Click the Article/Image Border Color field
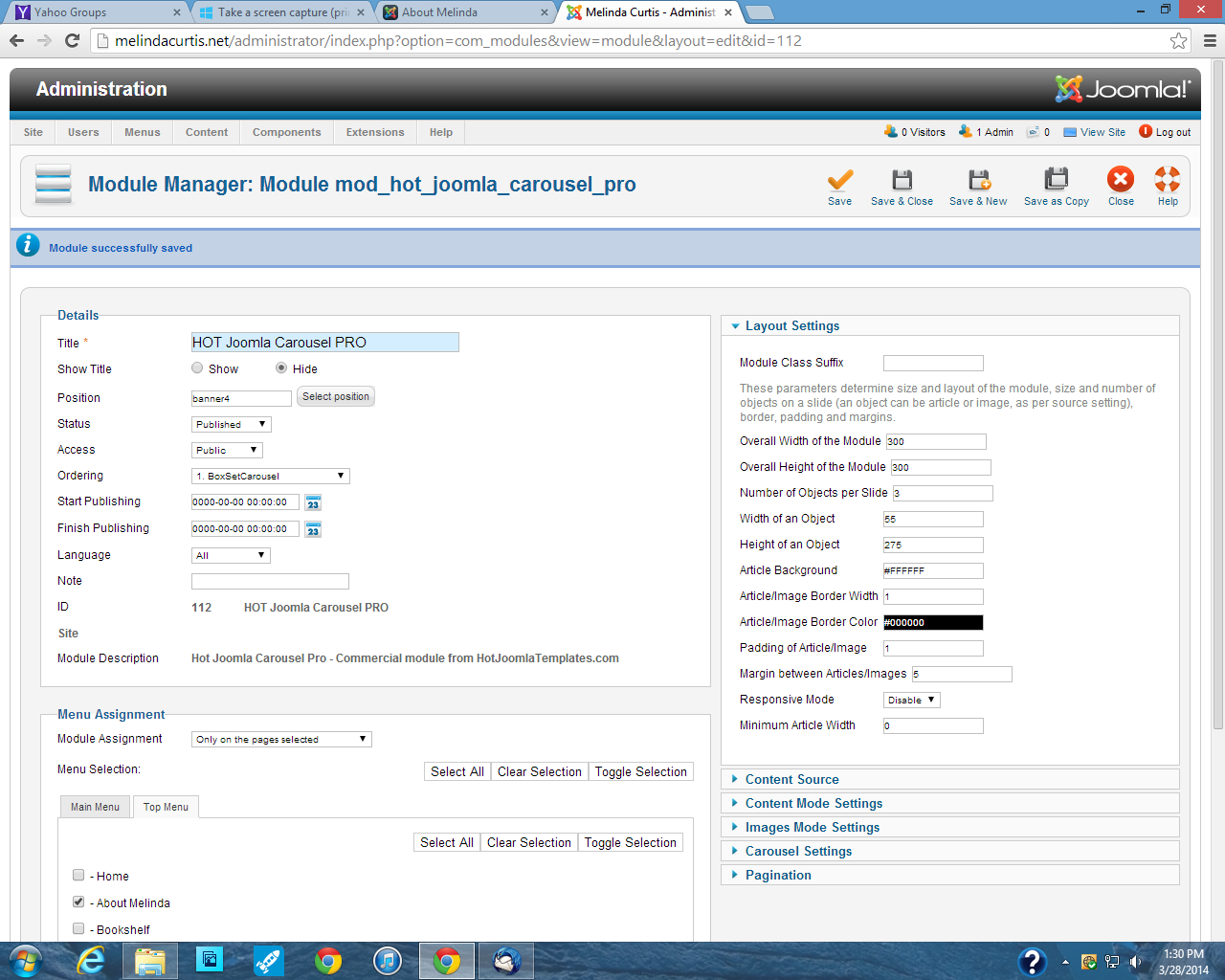The width and height of the screenshot is (1225, 980). pos(933,622)
